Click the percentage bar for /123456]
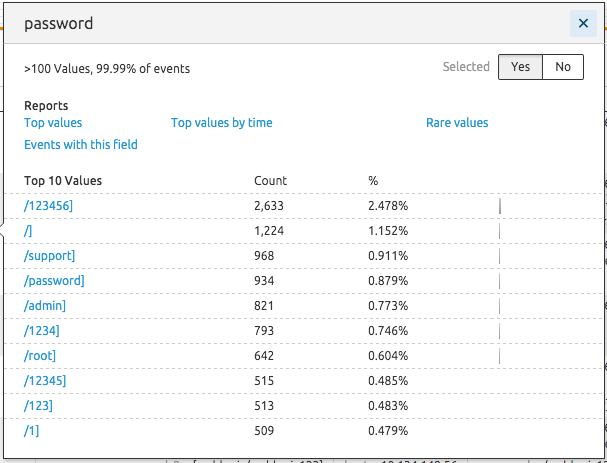 coord(500,206)
